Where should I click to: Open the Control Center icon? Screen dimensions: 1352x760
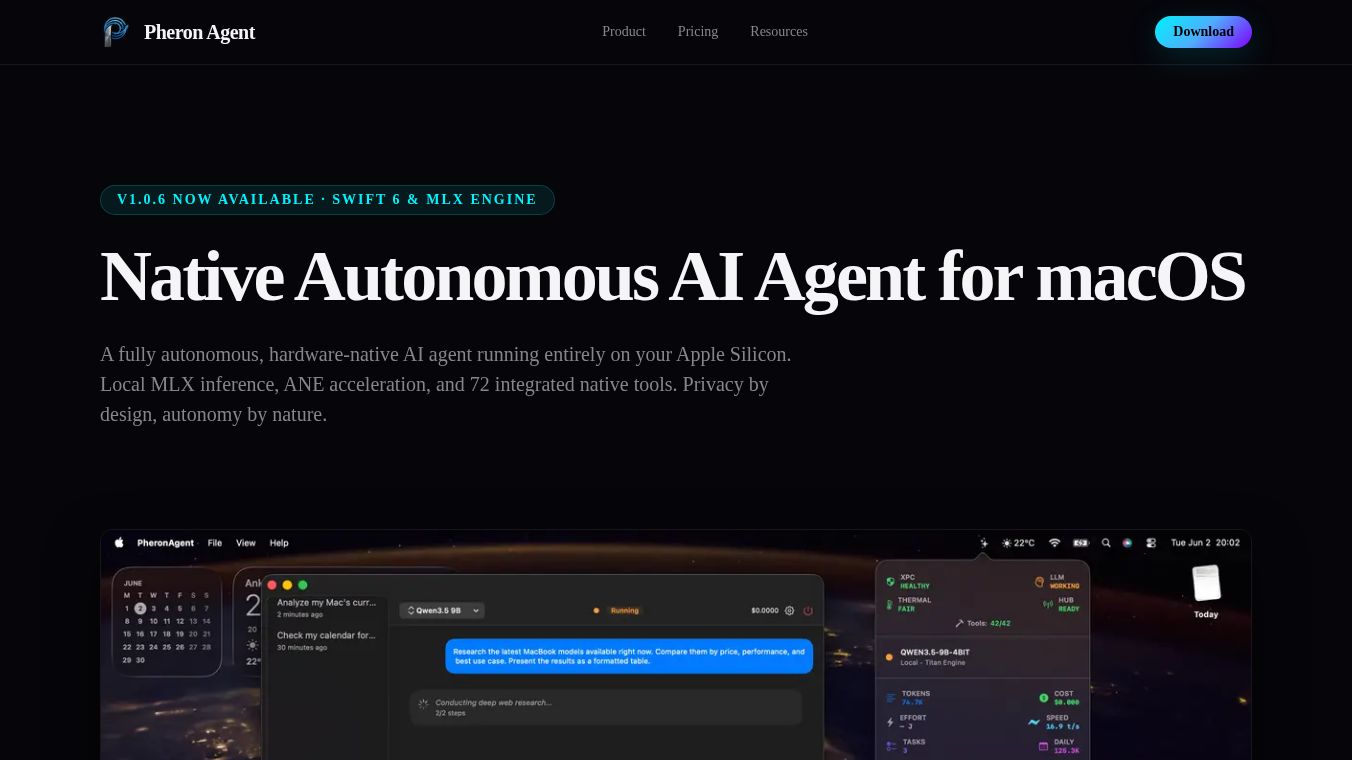click(1151, 543)
